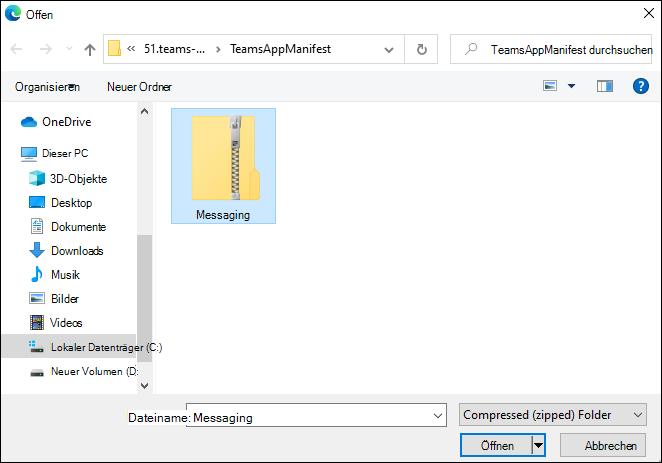Screen dimensions: 662x463
Task: Open the Videos folder
Action: tap(66, 323)
